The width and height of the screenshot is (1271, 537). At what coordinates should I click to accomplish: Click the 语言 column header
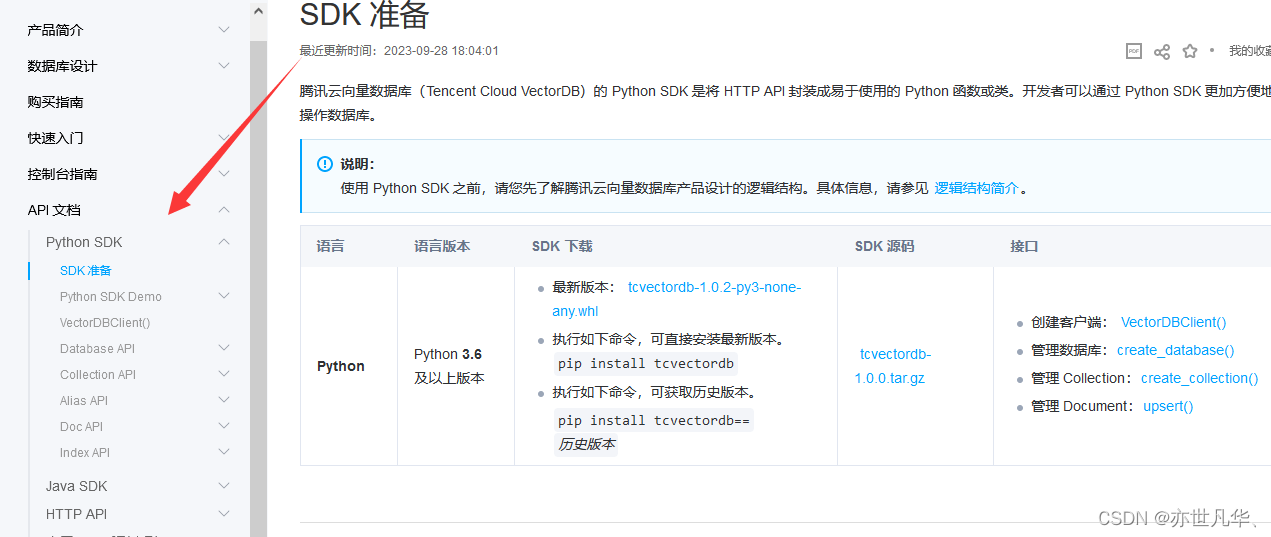coord(331,246)
